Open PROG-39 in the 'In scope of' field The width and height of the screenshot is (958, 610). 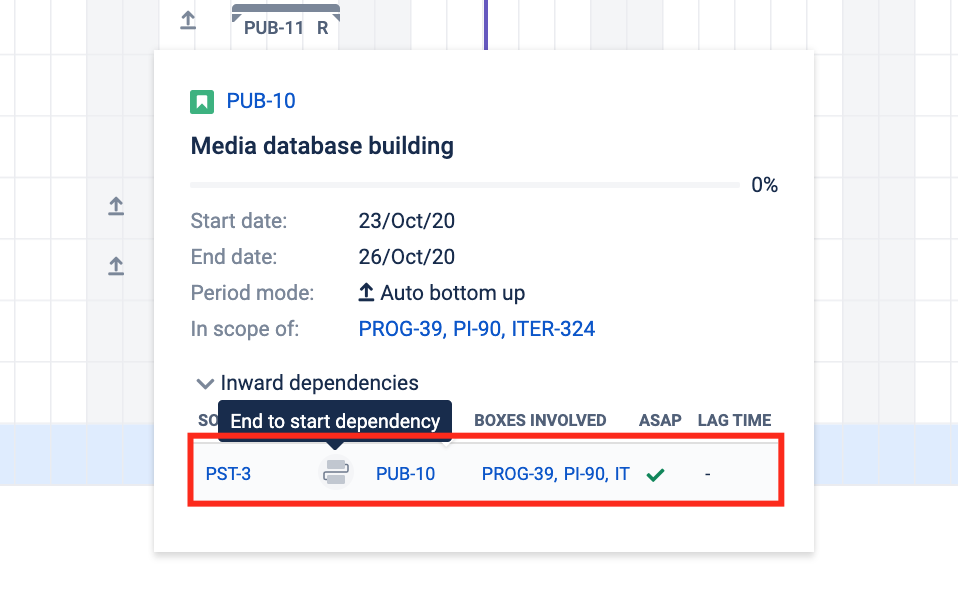[x=401, y=329]
